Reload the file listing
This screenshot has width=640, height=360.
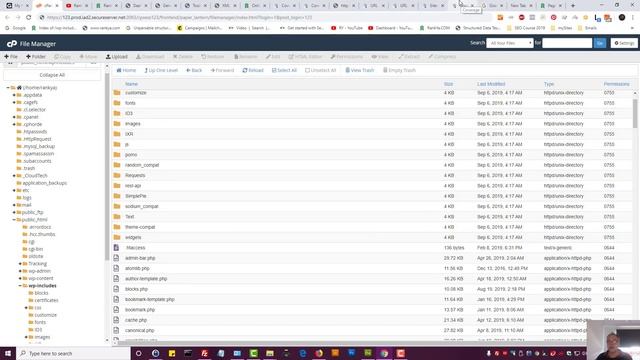click(253, 70)
